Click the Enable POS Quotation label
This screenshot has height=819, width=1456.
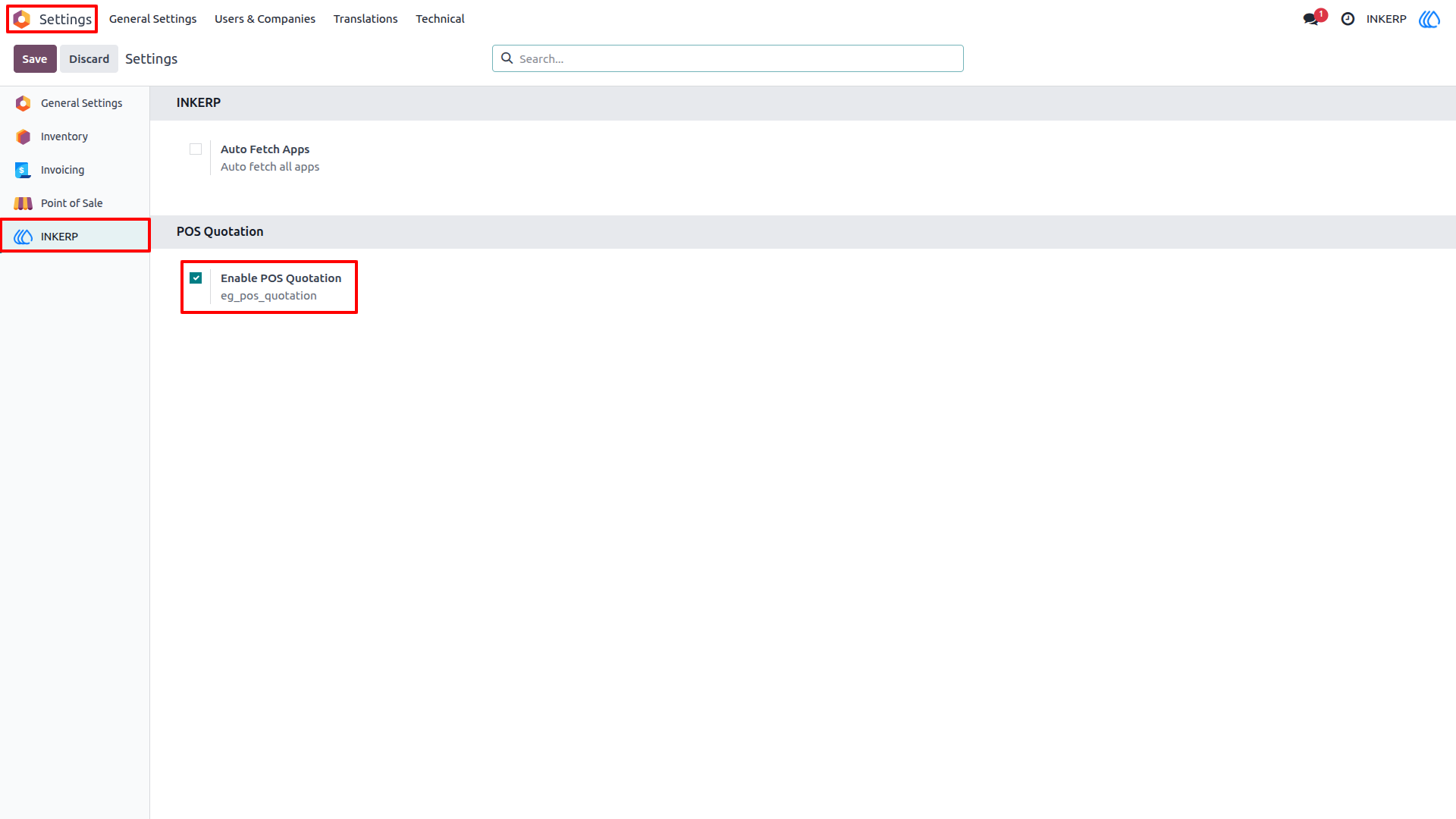coord(281,278)
